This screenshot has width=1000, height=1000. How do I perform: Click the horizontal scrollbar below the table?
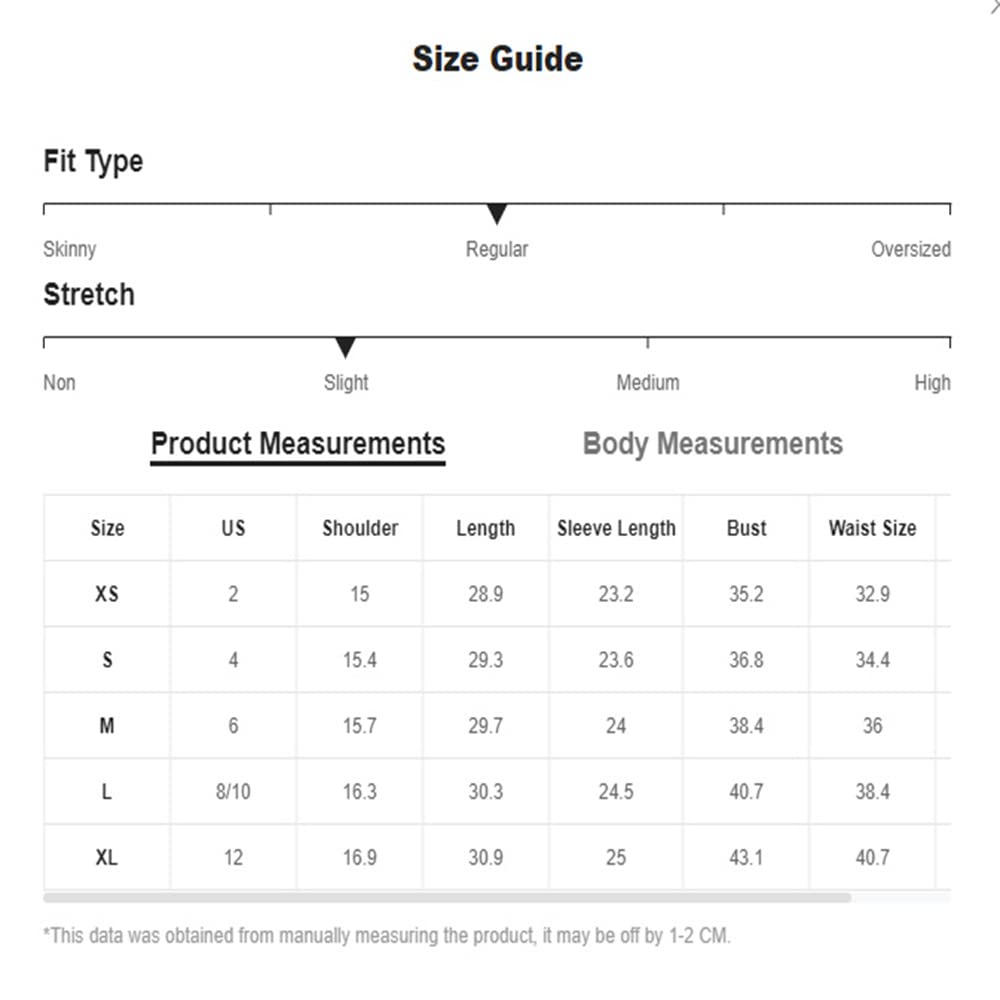447,897
